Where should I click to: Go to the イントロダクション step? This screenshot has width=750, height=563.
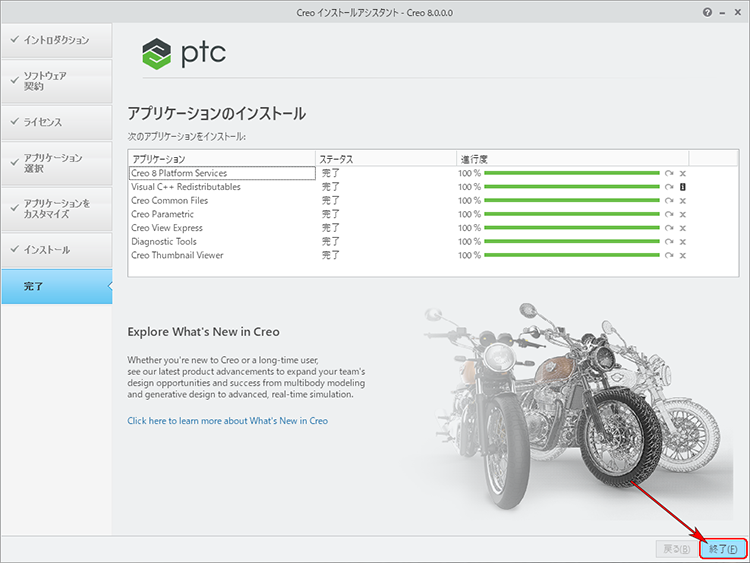(56, 40)
